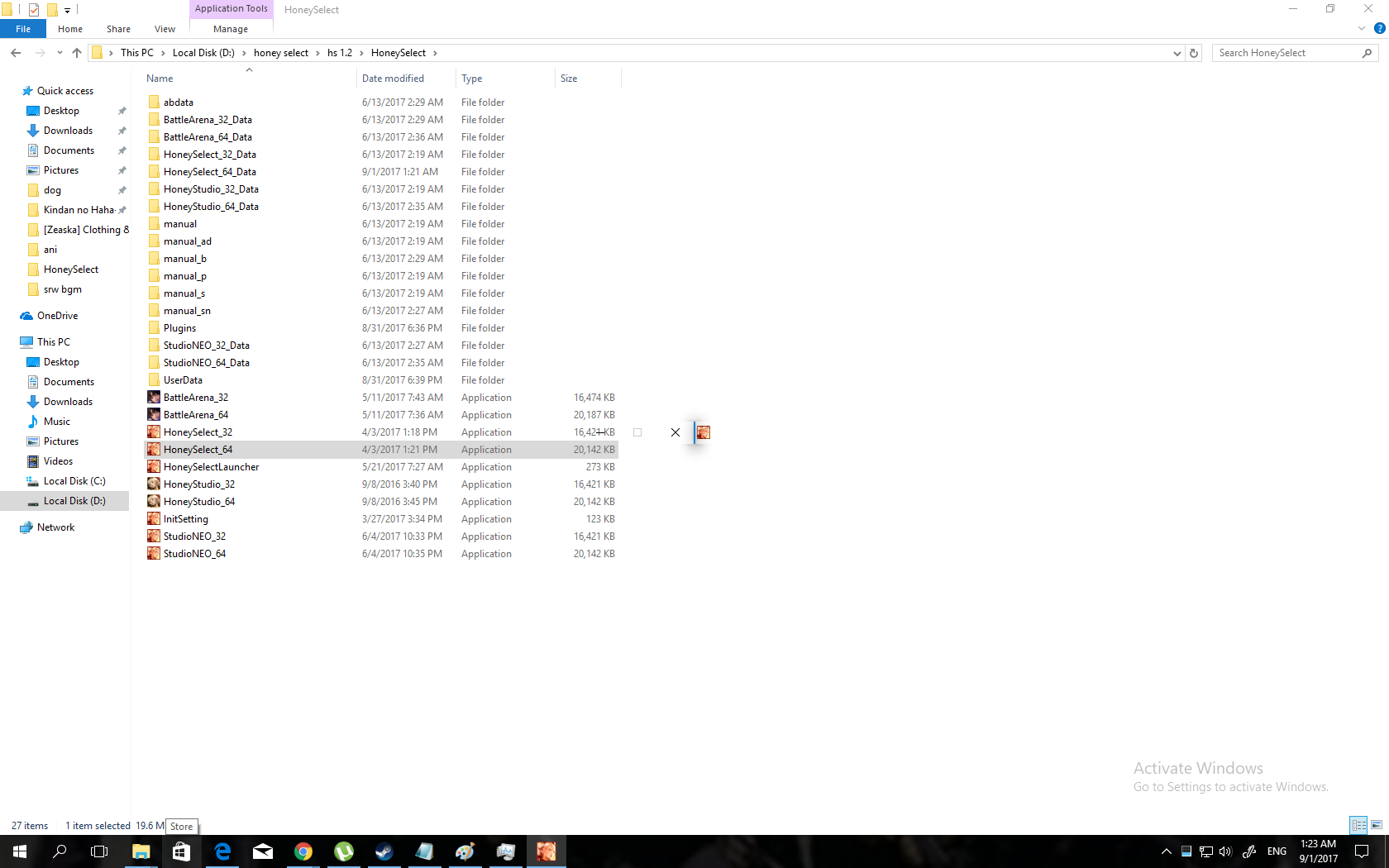Open the abdata folder icon

pyautogui.click(x=154, y=103)
